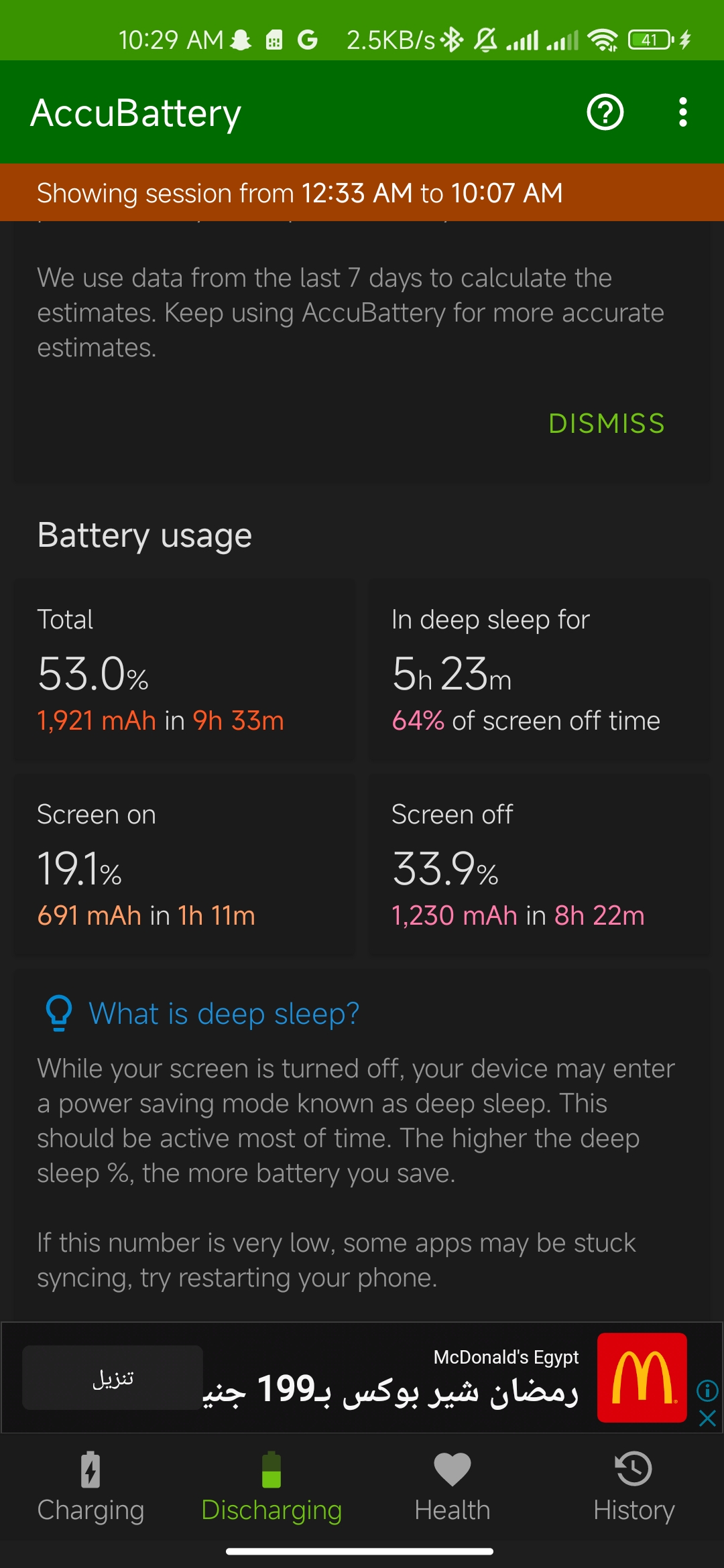Image resolution: width=724 pixels, height=1568 pixels.
Task: Open the deep sleep 5h 23m card
Action: 540,670
